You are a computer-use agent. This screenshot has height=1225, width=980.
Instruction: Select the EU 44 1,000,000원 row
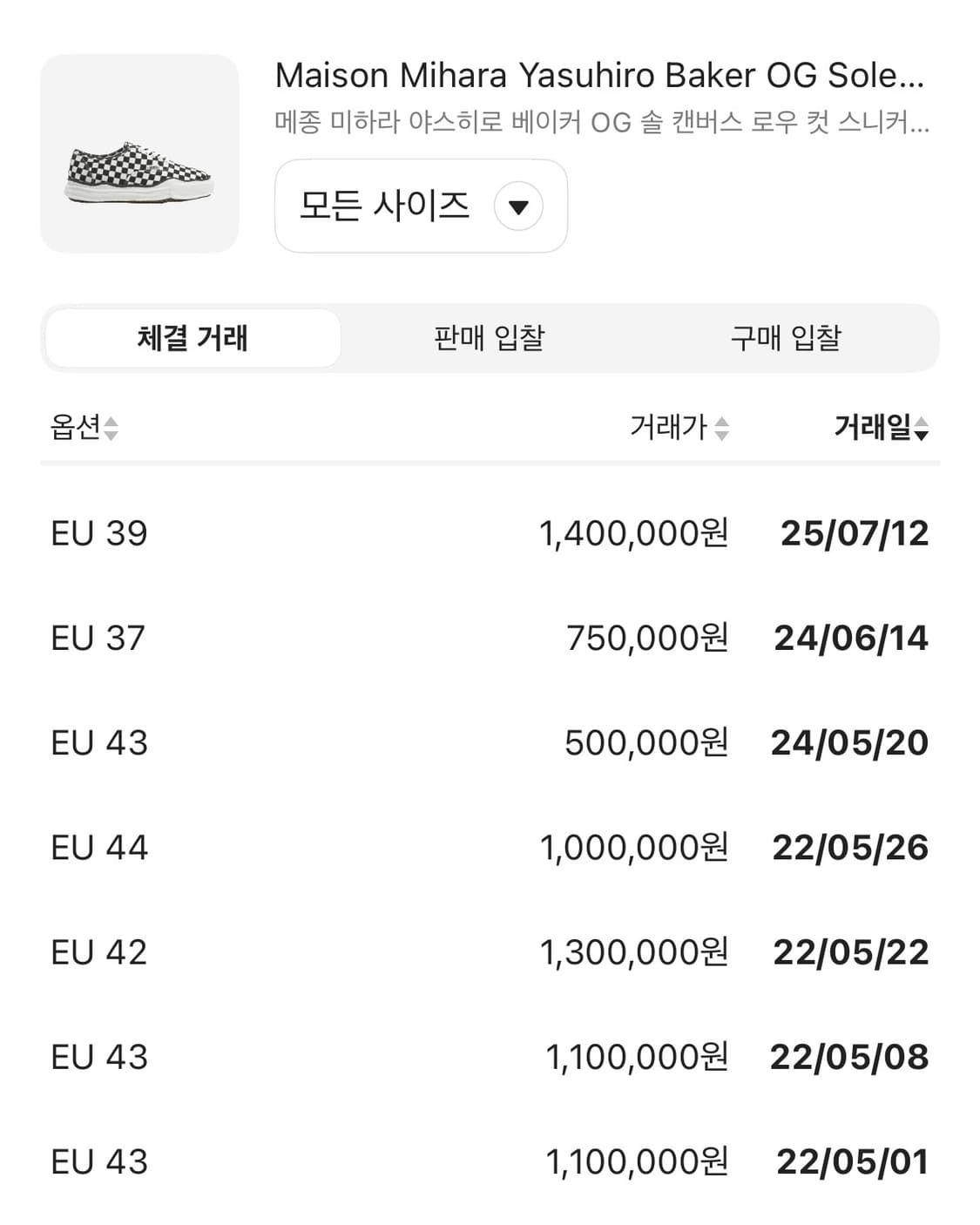(x=490, y=847)
